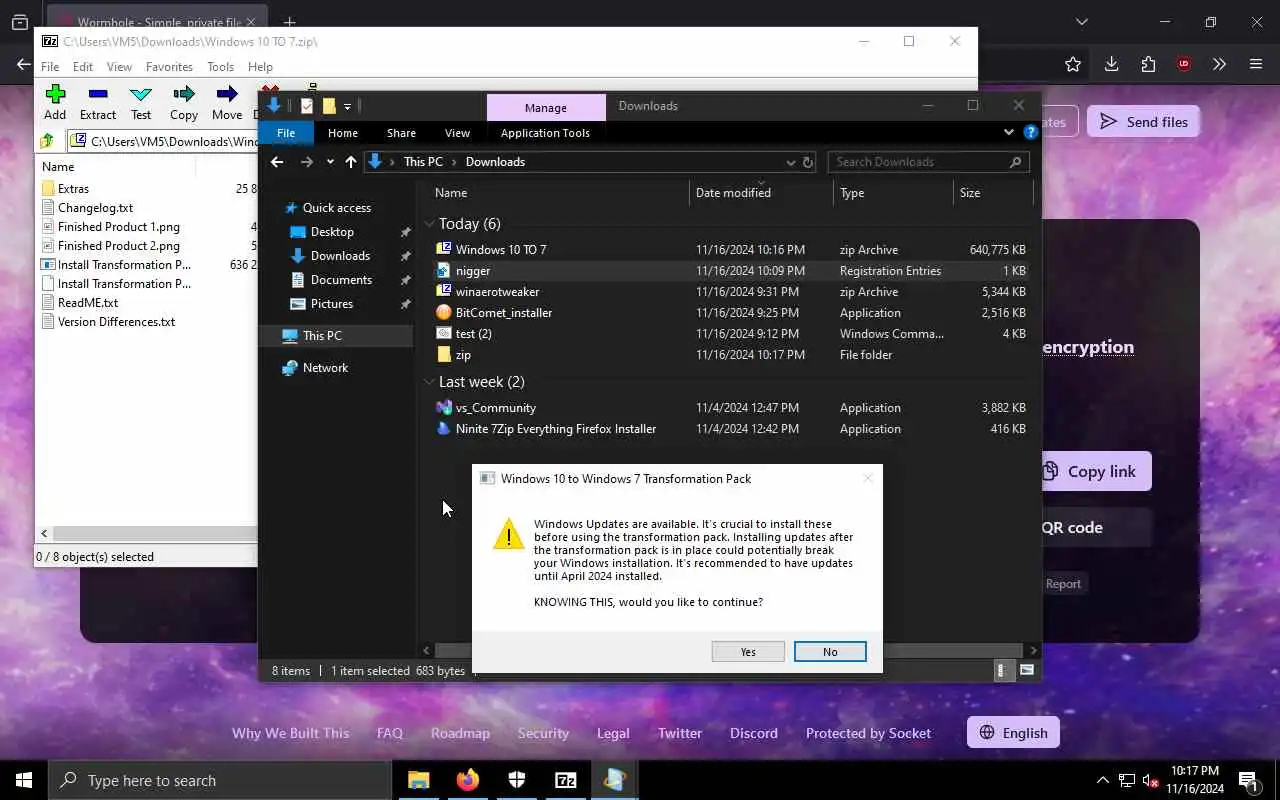Go up to parent folder in Explorer
This screenshot has height=800, width=1280.
point(350,162)
